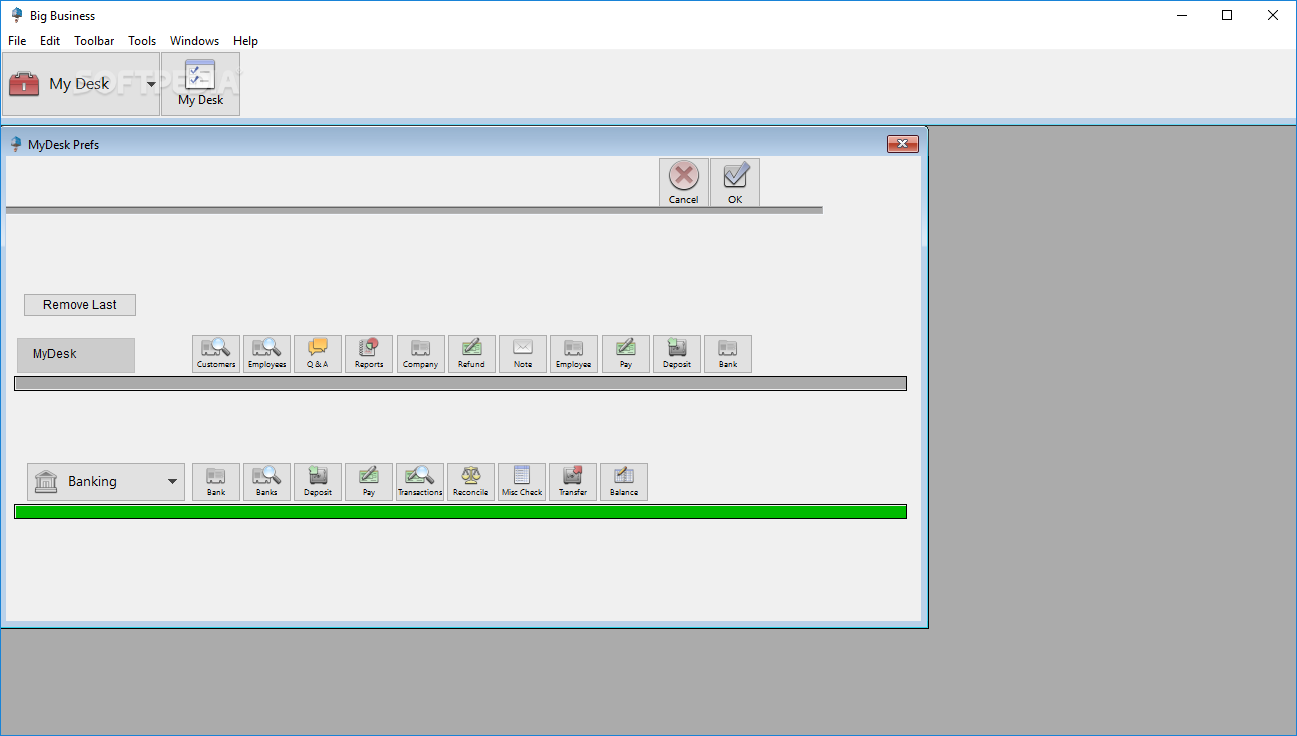
Task: Click the Transactions icon
Action: 420,482
